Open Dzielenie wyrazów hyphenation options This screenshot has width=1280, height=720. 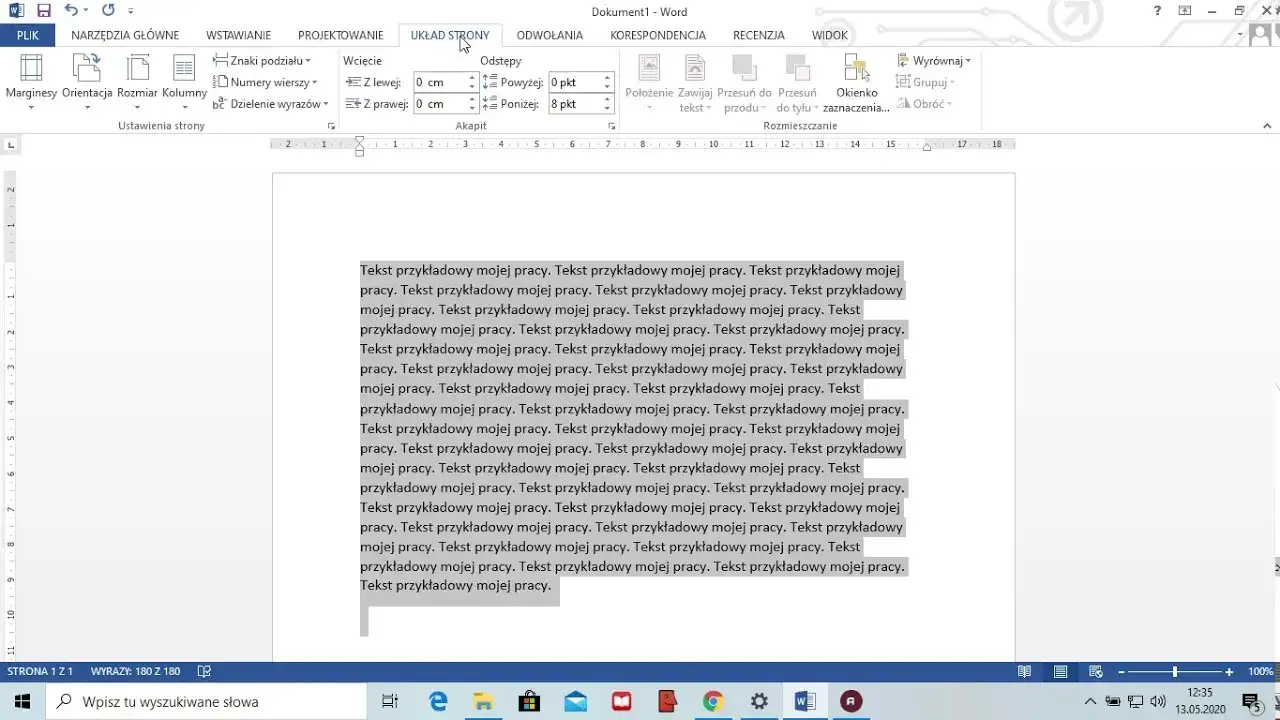click(x=268, y=103)
